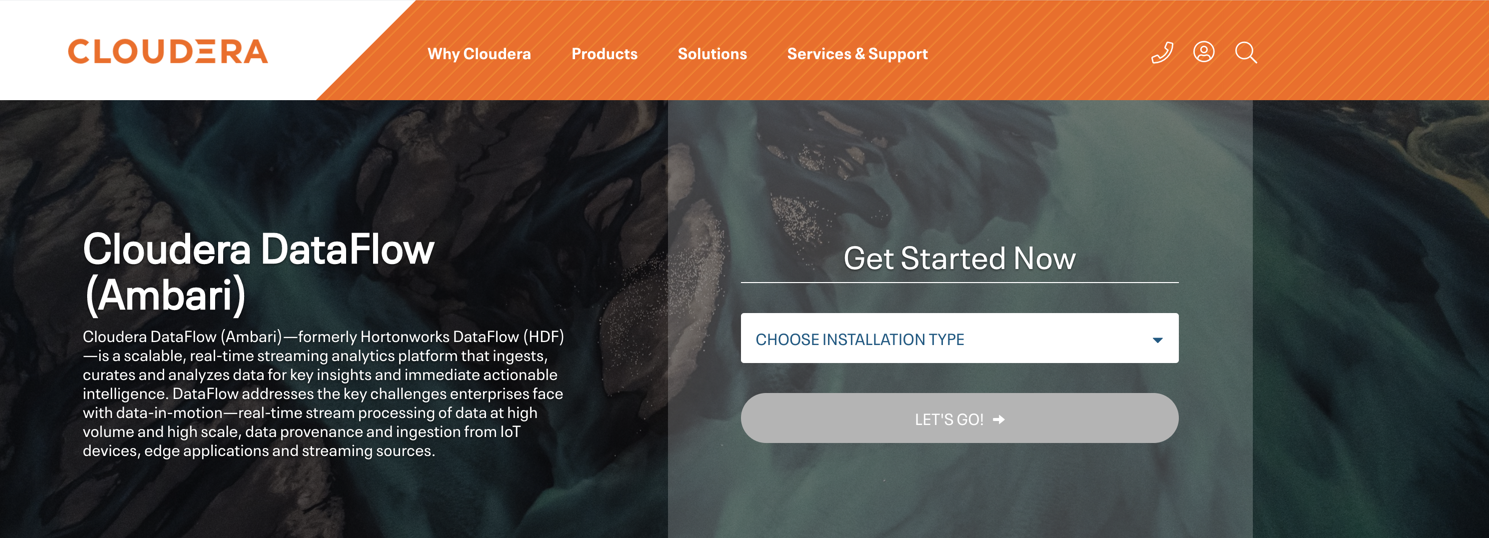Image resolution: width=1489 pixels, height=538 pixels.
Task: Open the Why Cloudera menu
Action: point(479,54)
